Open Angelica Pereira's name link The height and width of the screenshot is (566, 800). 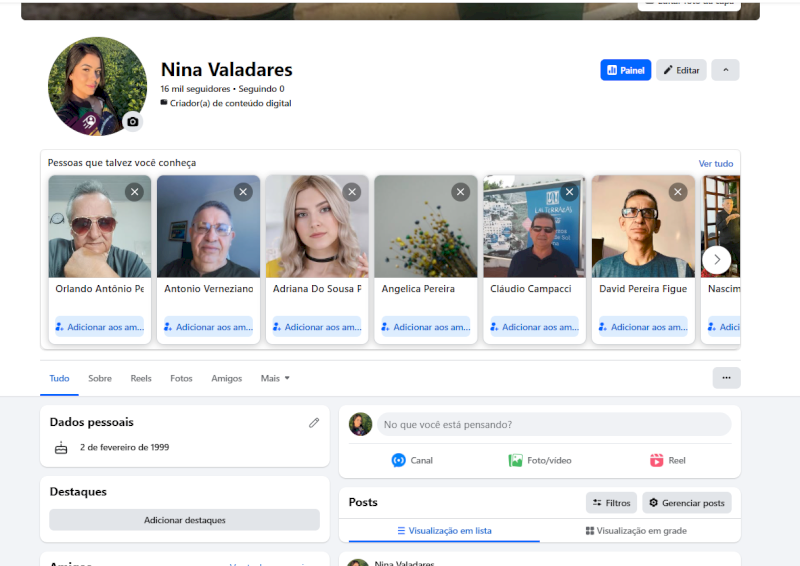(418, 289)
